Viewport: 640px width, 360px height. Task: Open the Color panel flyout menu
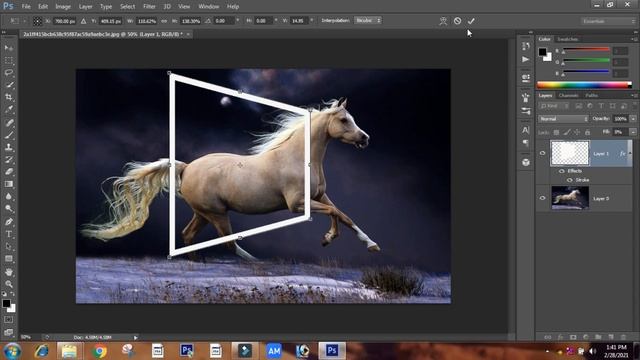(634, 39)
